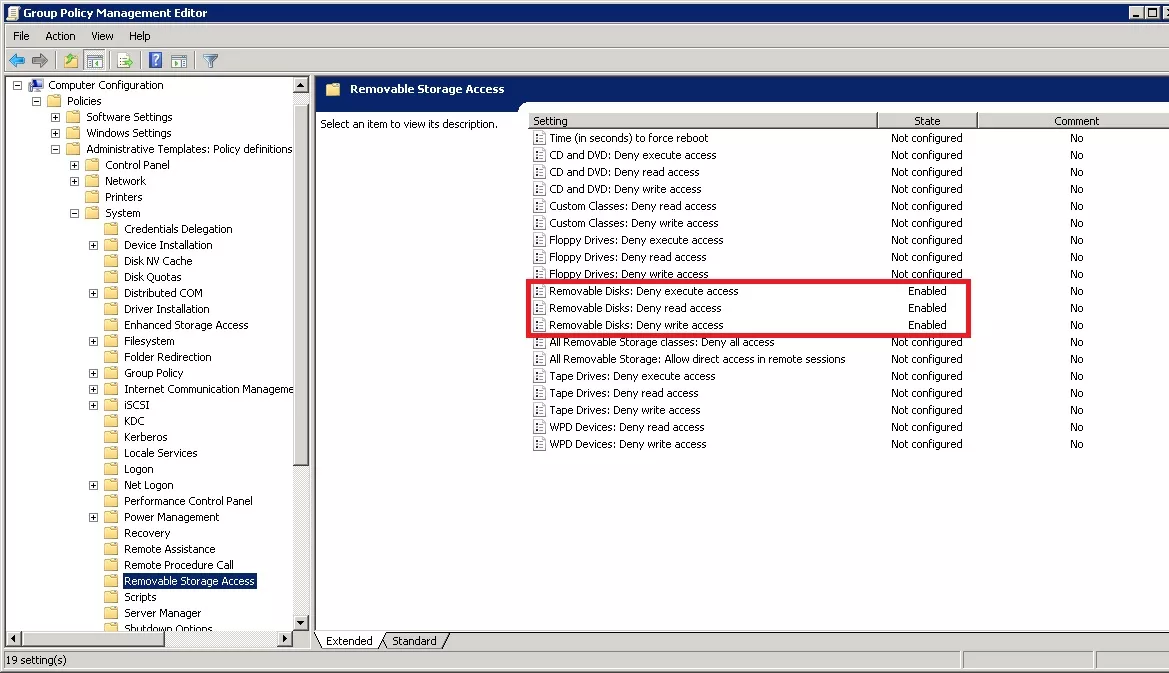Click the icon beside Floppy Drives: Deny execute access

coord(539,240)
